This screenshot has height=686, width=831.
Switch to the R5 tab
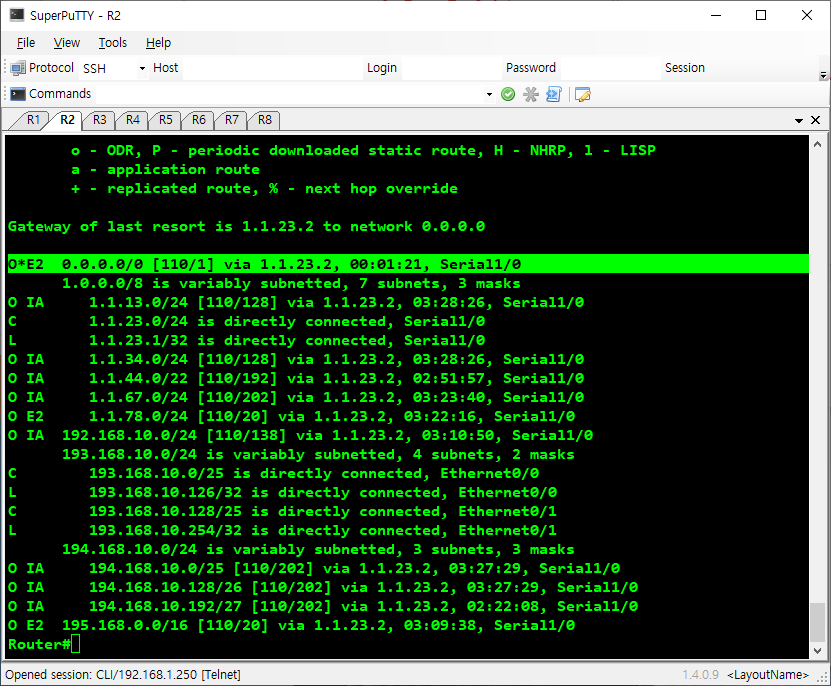pos(166,120)
